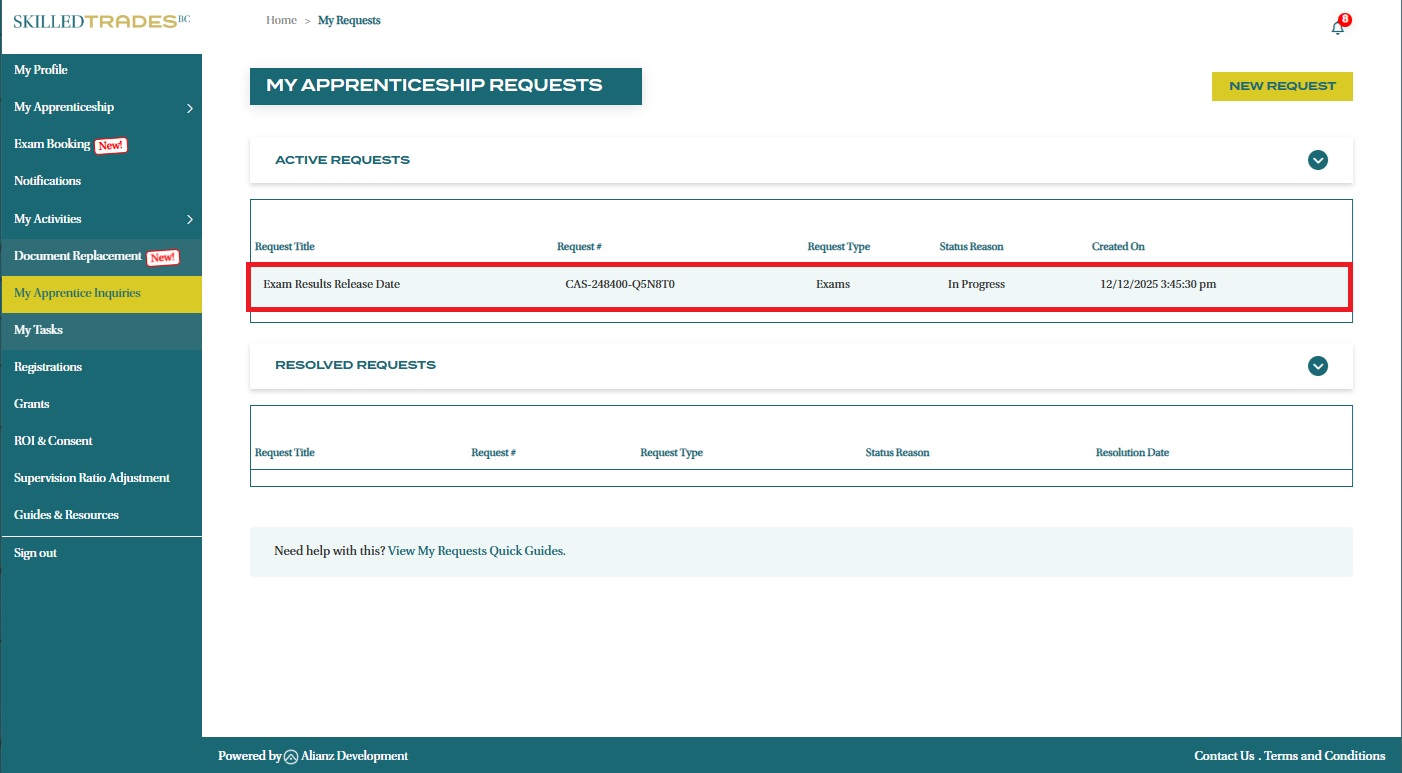Viewport: 1402px width, 773px height.
Task: Go to Exam Booking in sidebar
Action: tap(52, 144)
